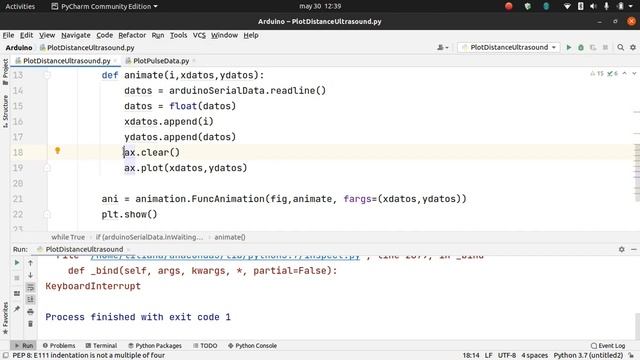
Task: Toggle fold marker at line 19
Action: point(47,168)
